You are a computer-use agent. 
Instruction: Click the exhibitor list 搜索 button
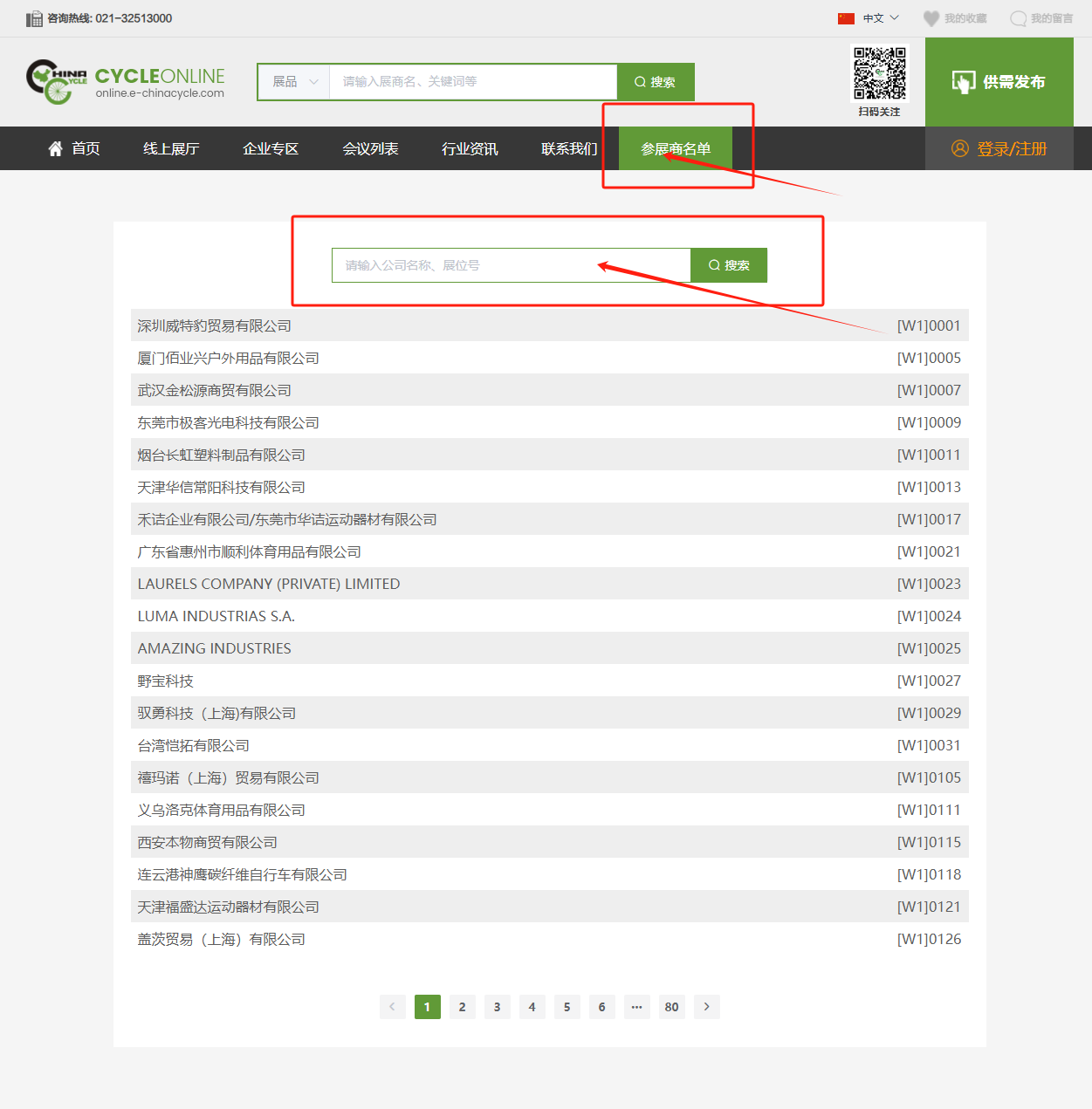pos(729,265)
